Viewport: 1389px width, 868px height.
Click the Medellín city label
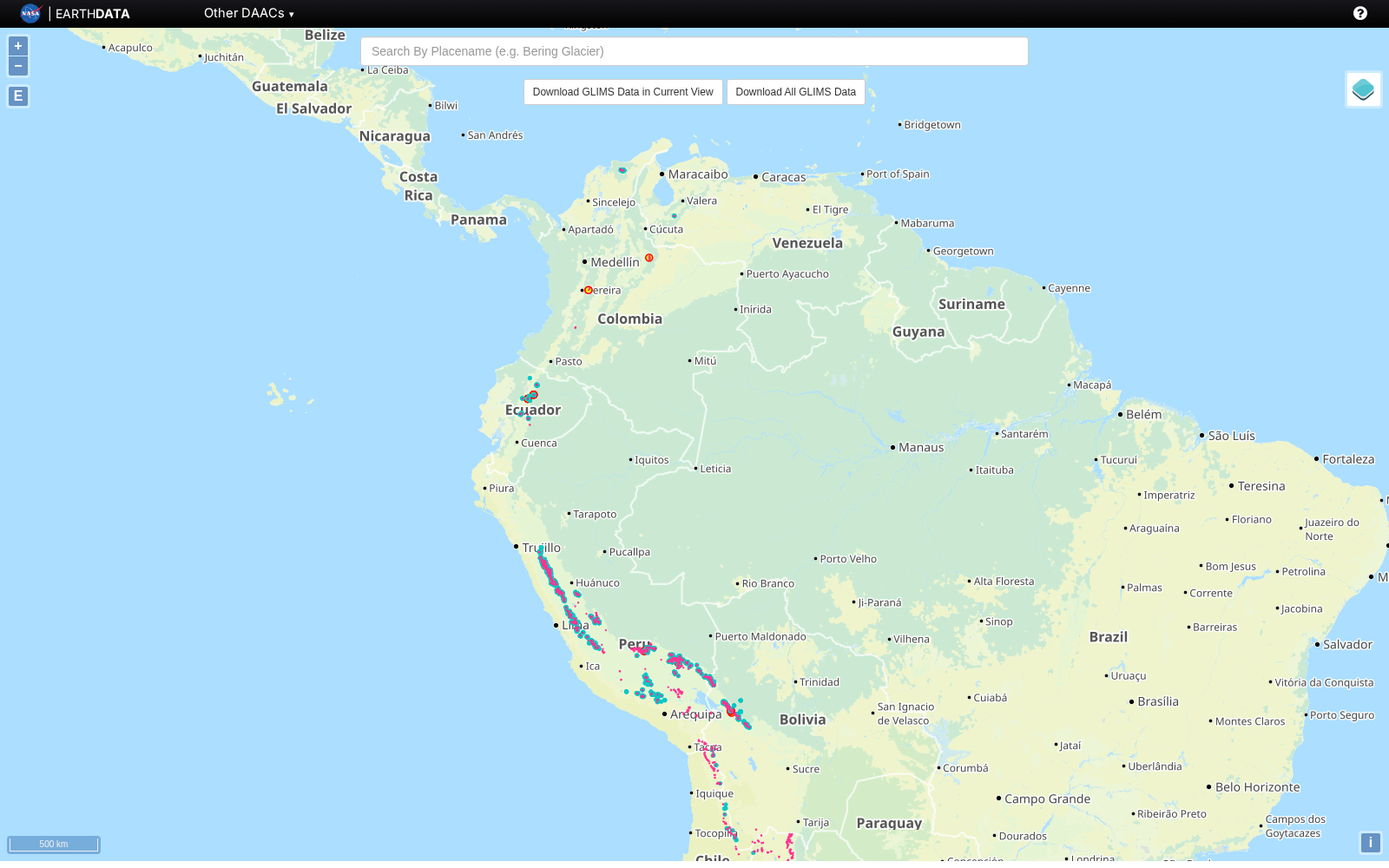[x=615, y=262]
